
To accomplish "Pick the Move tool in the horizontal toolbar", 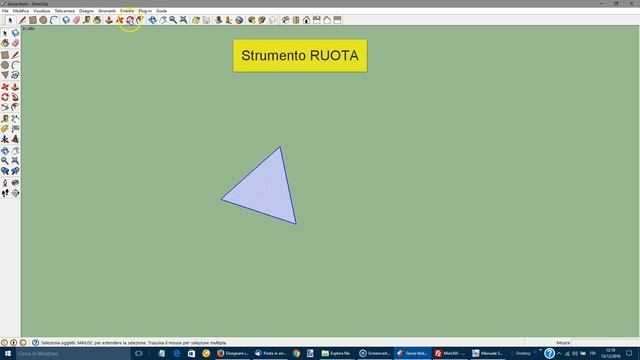I will (120, 20).
